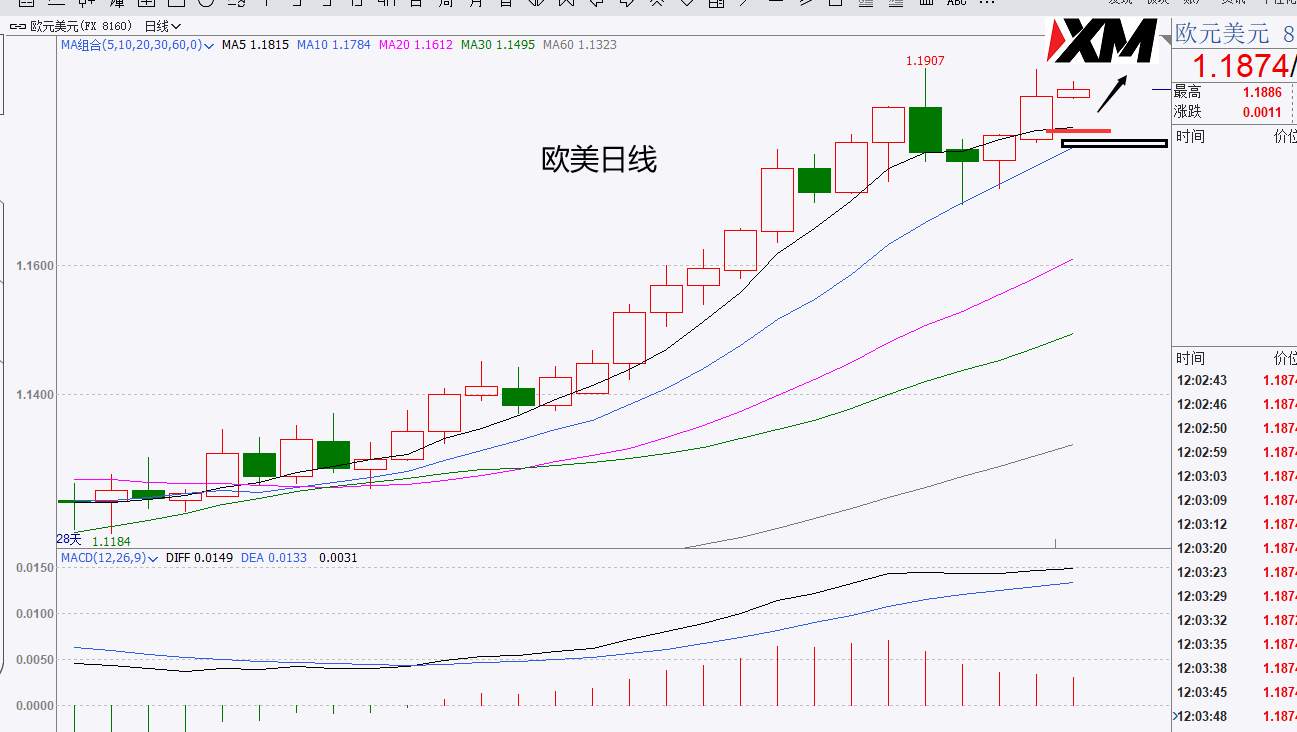The height and width of the screenshot is (732, 1297).
Task: Expand the MACD(12,26,9) indicator dropdown
Action: [109, 557]
